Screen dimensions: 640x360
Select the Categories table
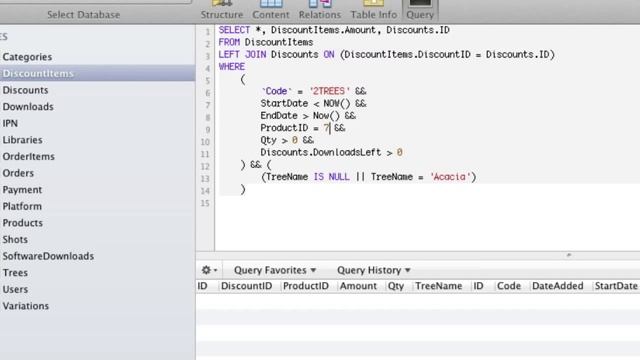tap(98, 57)
